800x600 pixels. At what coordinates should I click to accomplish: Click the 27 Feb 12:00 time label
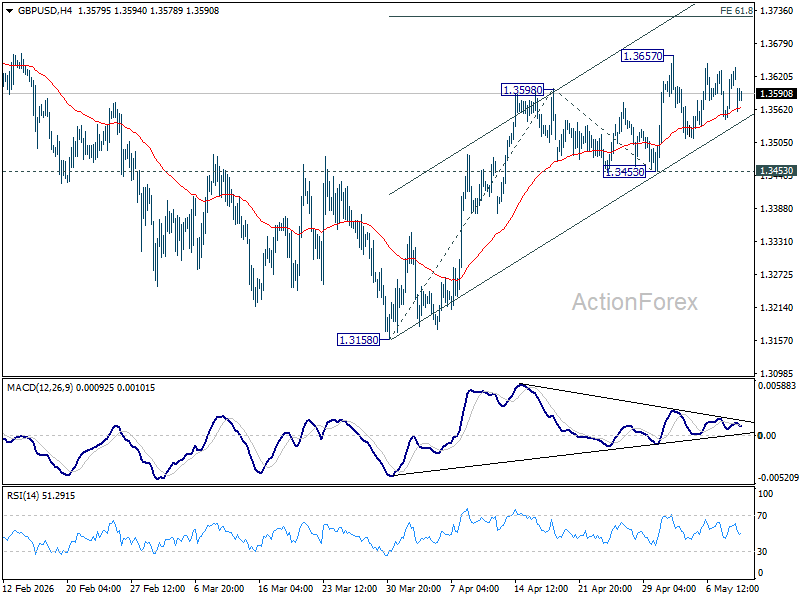tap(158, 589)
